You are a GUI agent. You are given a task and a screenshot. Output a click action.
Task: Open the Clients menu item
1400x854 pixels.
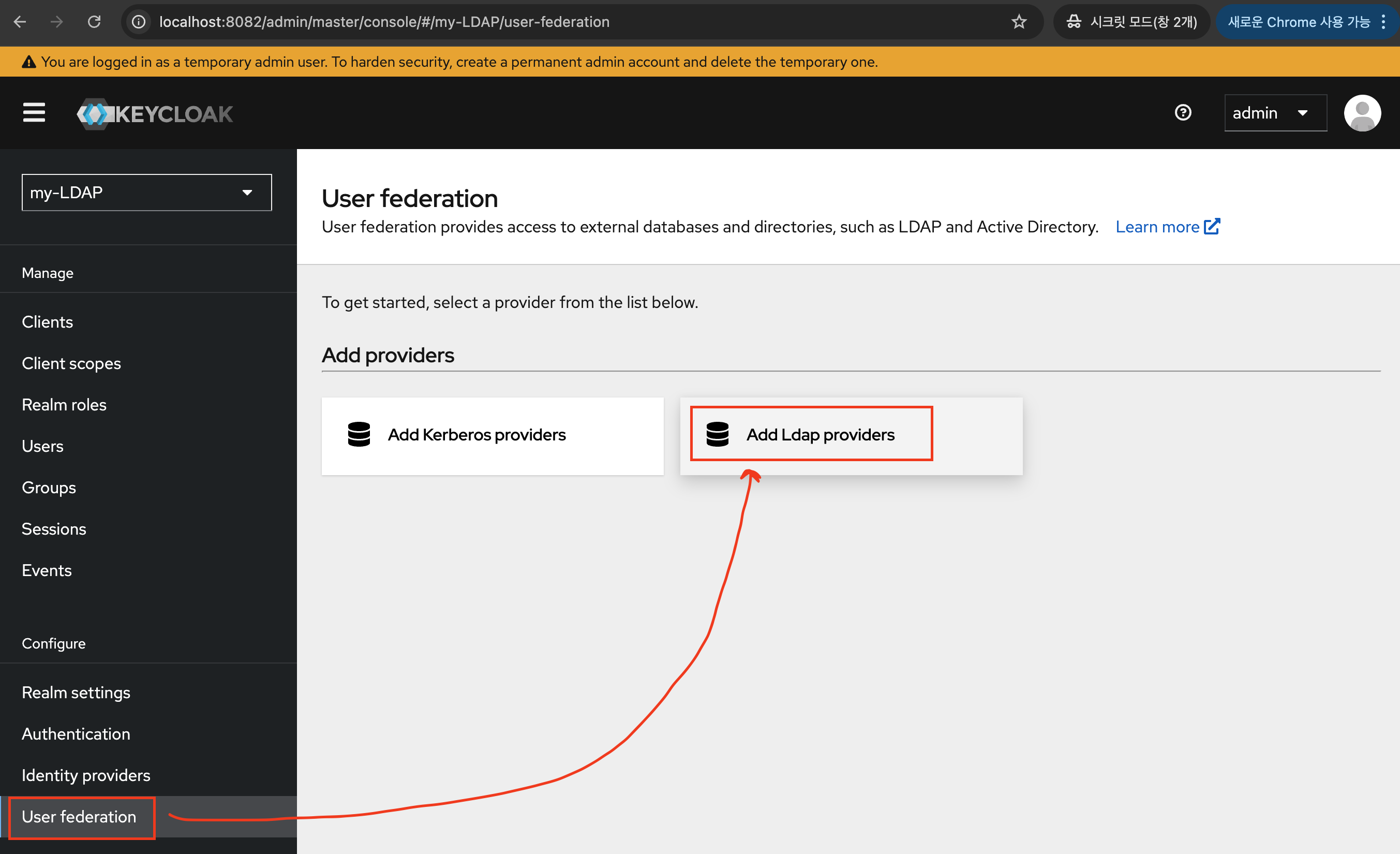tap(47, 322)
